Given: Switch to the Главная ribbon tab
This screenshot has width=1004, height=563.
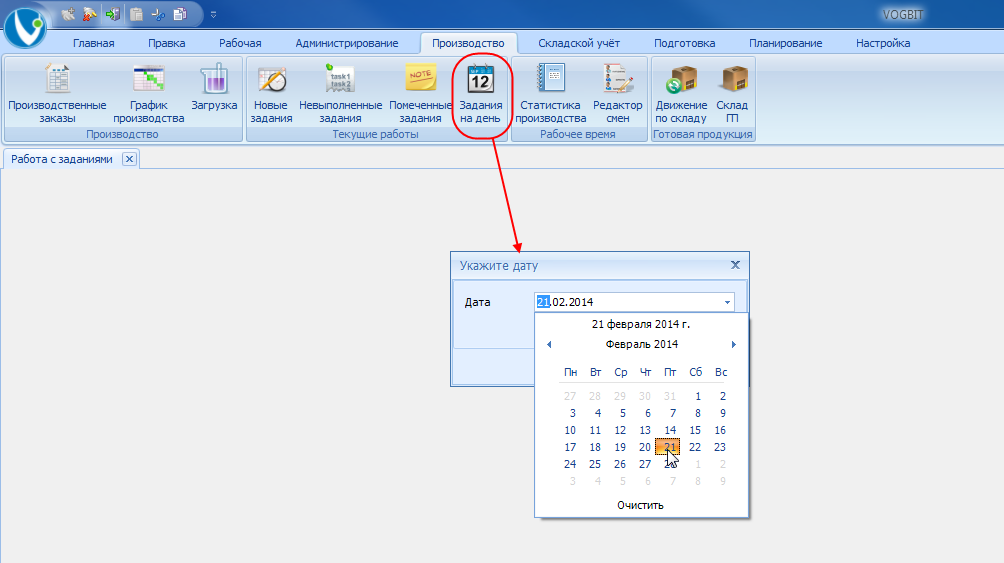Looking at the screenshot, I should click(x=93, y=43).
